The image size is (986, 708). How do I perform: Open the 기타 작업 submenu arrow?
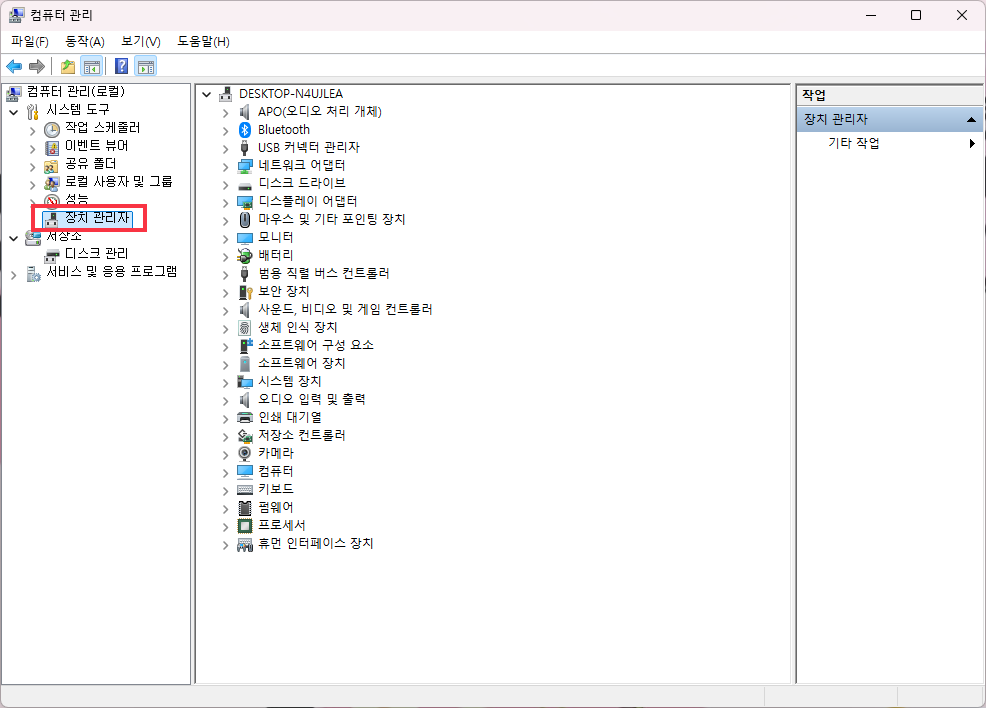[x=971, y=143]
